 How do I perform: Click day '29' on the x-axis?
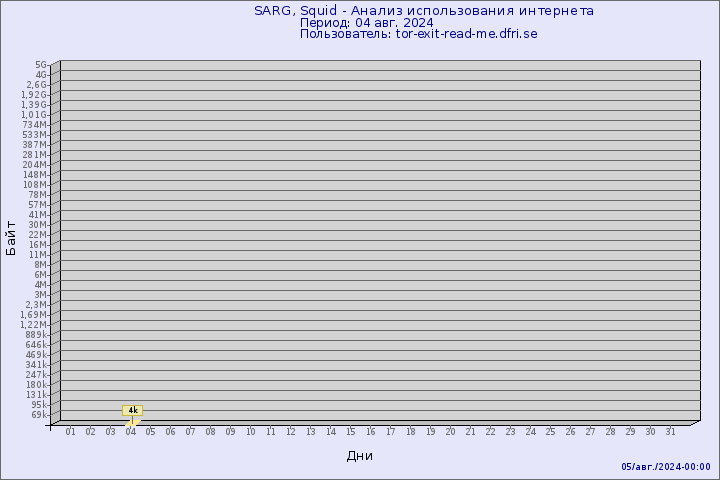tap(630, 432)
